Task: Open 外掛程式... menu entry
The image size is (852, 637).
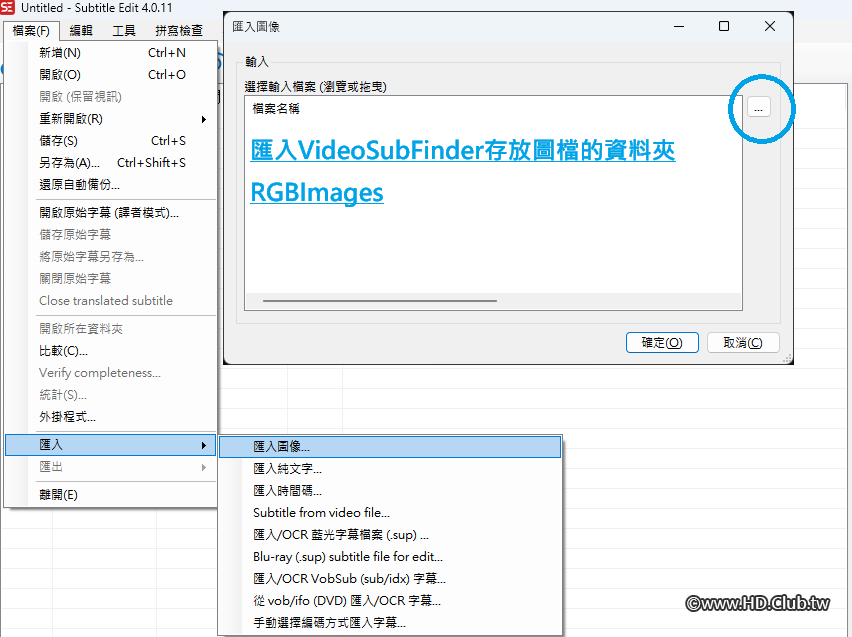Action: (x=111, y=417)
